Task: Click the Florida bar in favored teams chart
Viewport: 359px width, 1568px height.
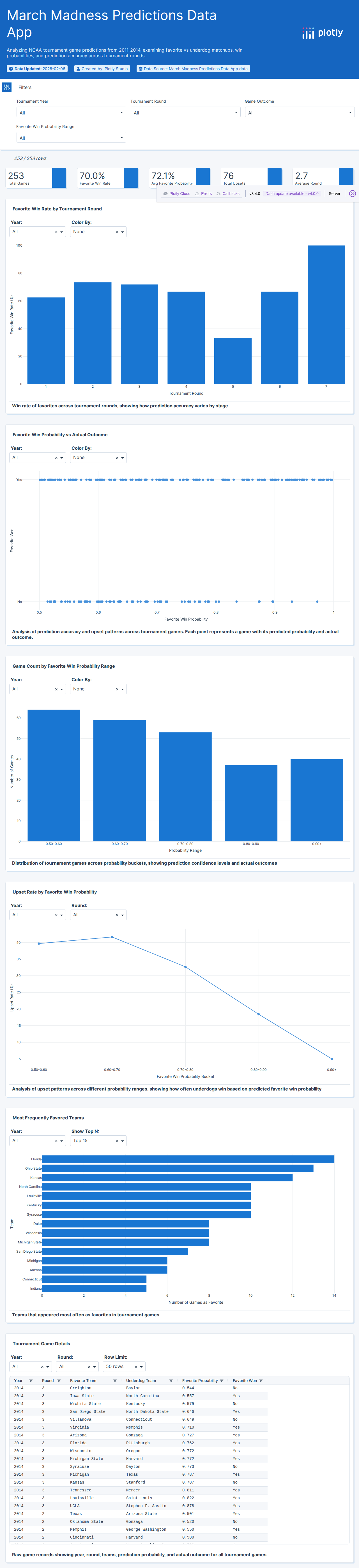Action: click(x=188, y=1159)
